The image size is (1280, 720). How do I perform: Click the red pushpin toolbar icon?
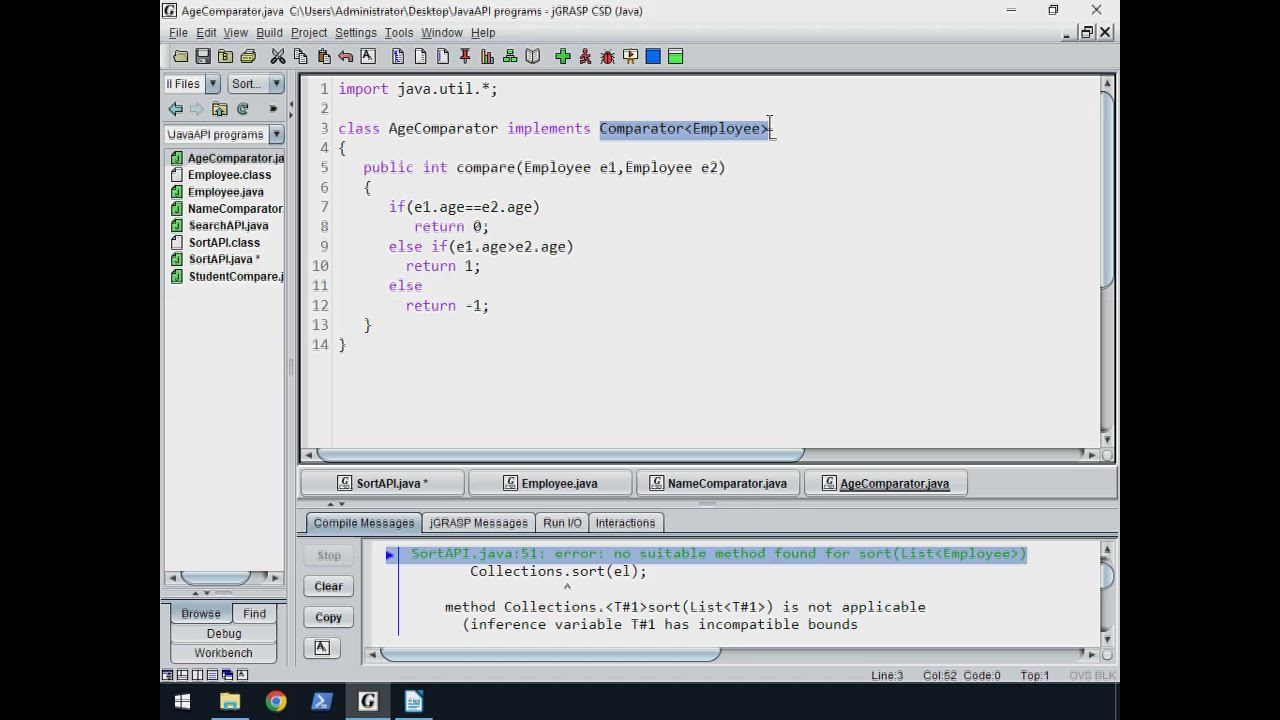pyautogui.click(x=465, y=57)
